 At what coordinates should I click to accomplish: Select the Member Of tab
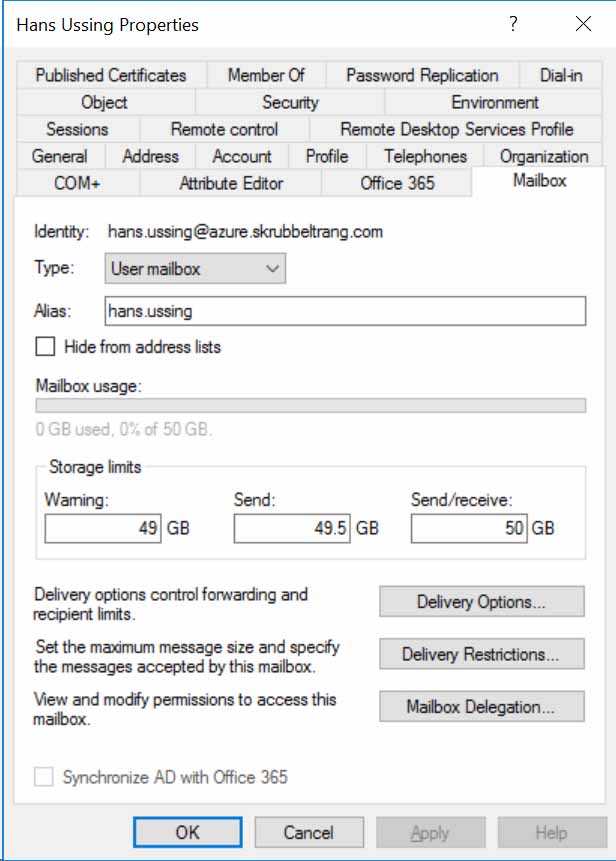[266, 75]
